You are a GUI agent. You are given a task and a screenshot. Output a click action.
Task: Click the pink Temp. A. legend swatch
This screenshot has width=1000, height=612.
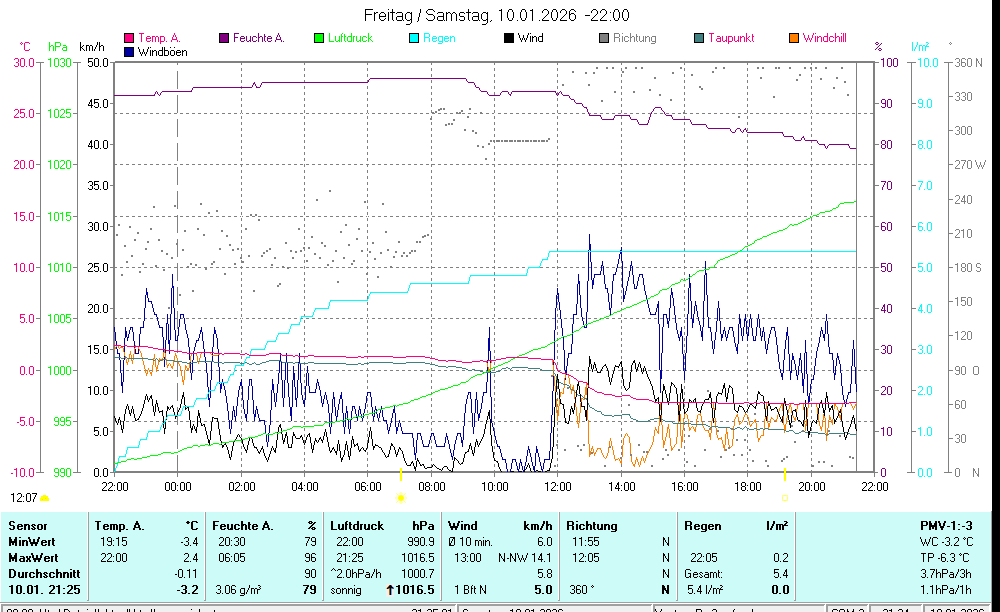pos(128,39)
